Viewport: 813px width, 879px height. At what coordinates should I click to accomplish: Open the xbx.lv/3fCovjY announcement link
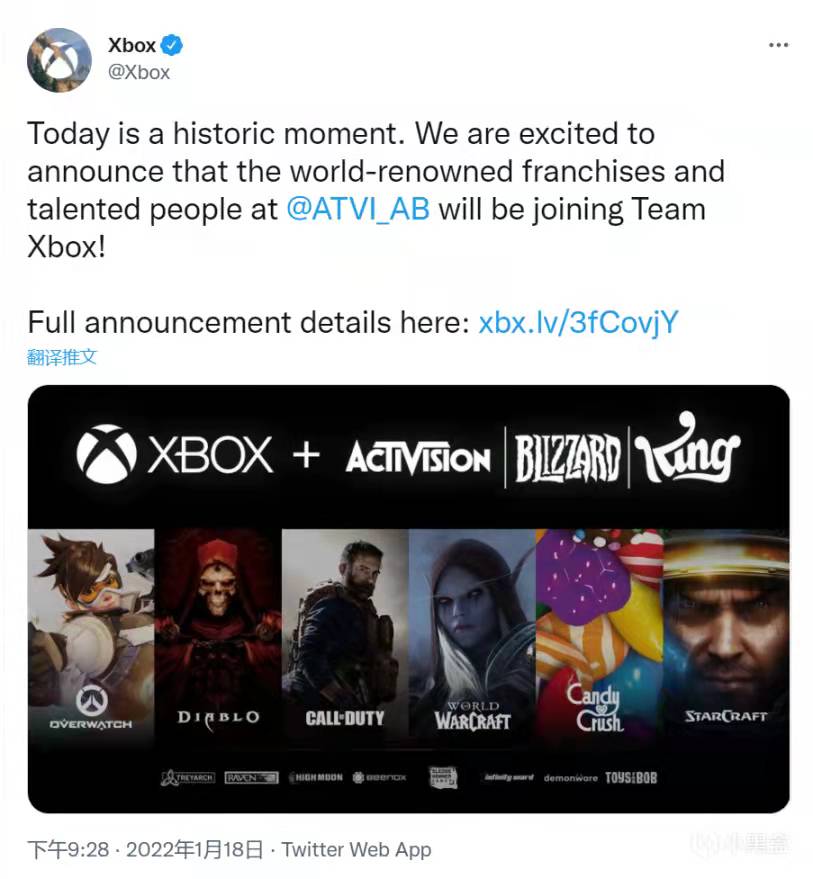pyautogui.click(x=580, y=322)
